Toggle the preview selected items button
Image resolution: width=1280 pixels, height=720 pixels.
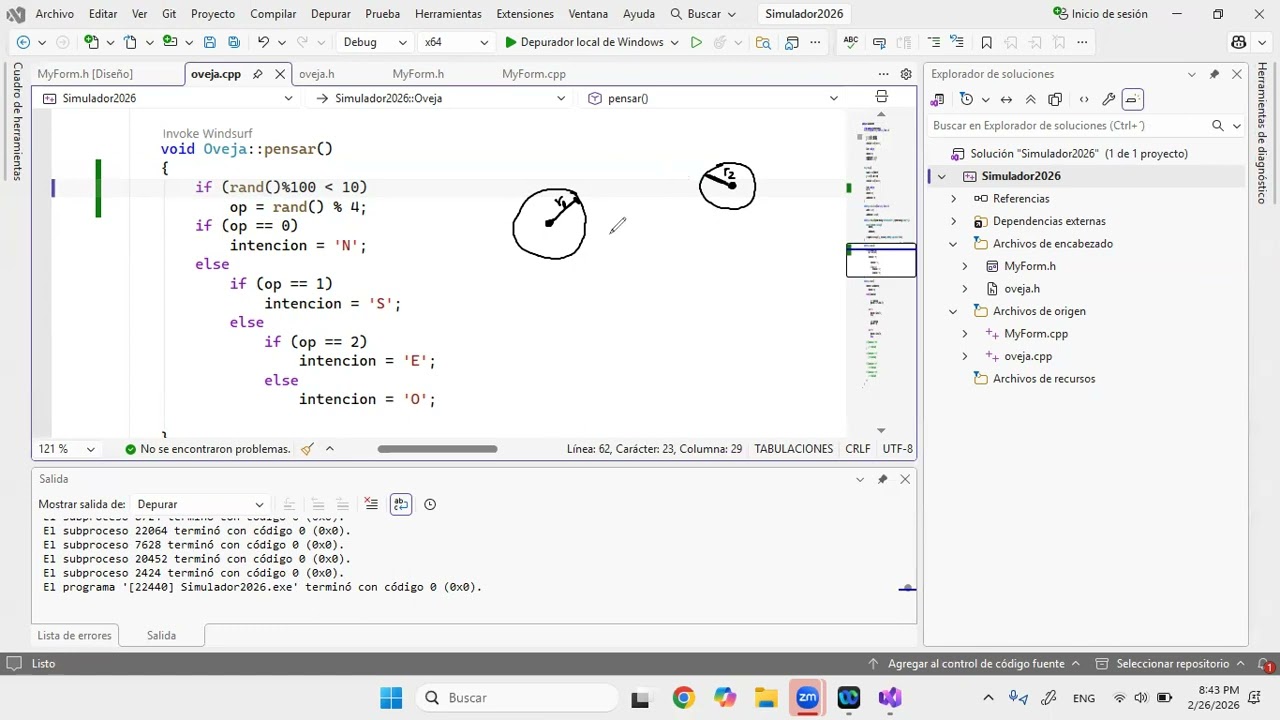(x=1132, y=99)
